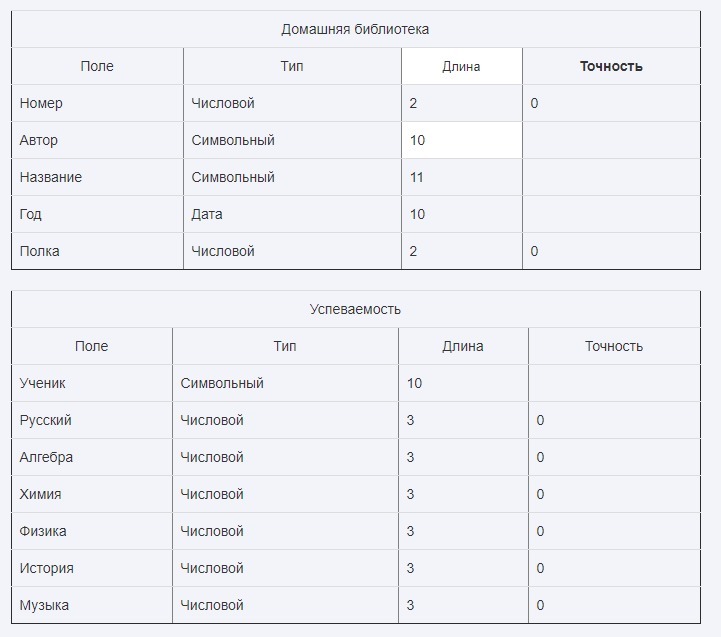This screenshot has width=721, height=637.
Task: Click the "Тип" header in Успеваемость table
Action: click(285, 346)
